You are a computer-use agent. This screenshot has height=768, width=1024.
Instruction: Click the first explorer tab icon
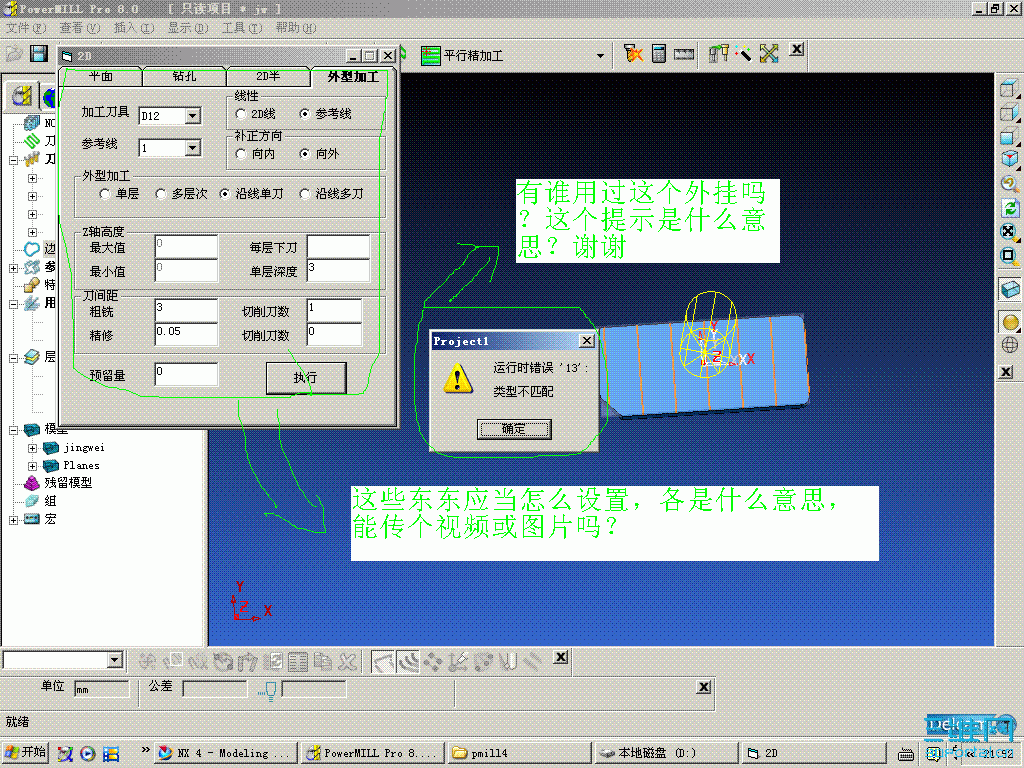tap(21, 97)
